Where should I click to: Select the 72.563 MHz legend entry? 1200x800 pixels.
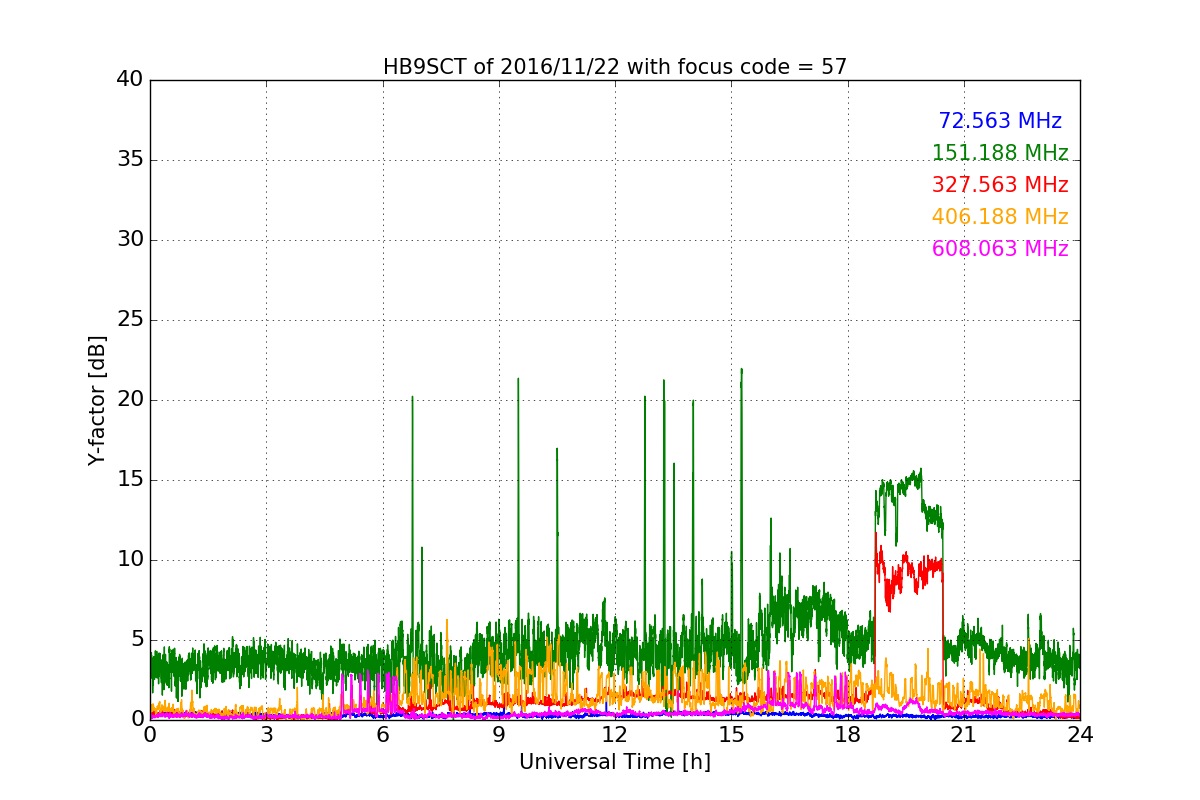(1000, 121)
